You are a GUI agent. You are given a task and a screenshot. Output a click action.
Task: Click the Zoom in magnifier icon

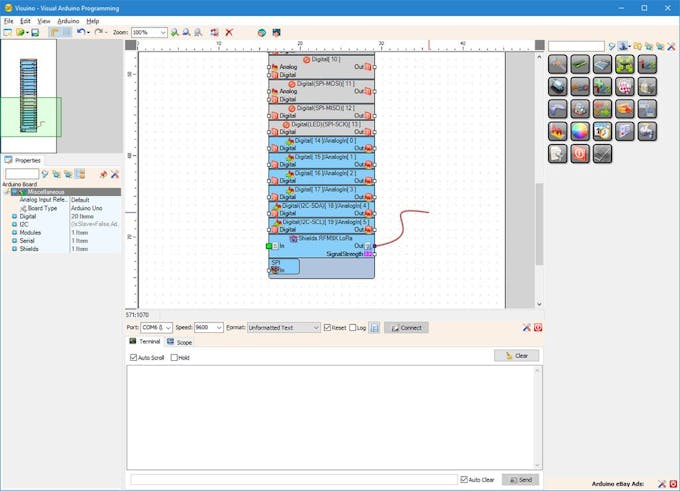tap(174, 33)
